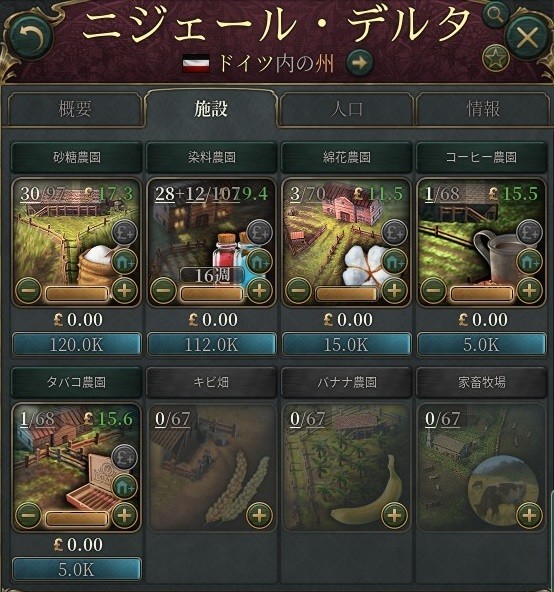This screenshot has height=592, width=554.
Task: Select the コーヒー農園 building thumbnail
Action: click(481, 242)
